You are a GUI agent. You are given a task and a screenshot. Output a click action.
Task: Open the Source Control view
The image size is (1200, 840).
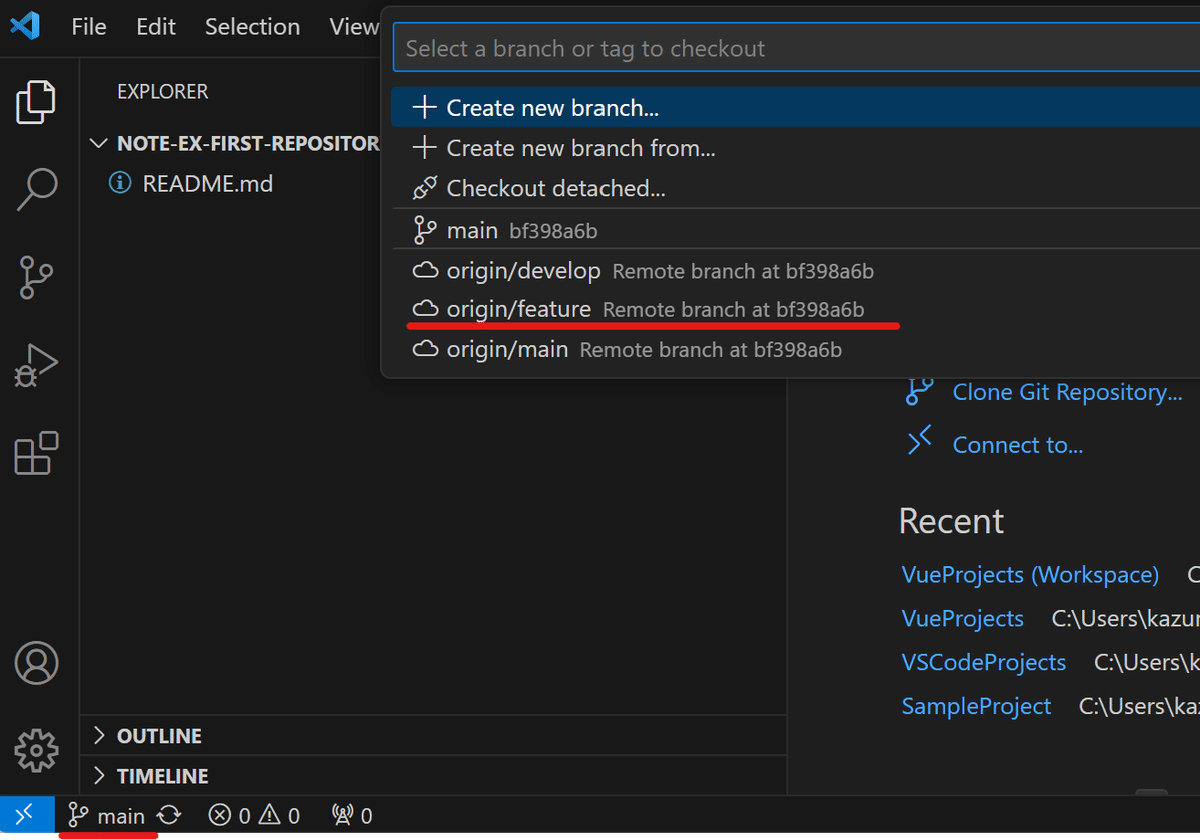[36, 277]
